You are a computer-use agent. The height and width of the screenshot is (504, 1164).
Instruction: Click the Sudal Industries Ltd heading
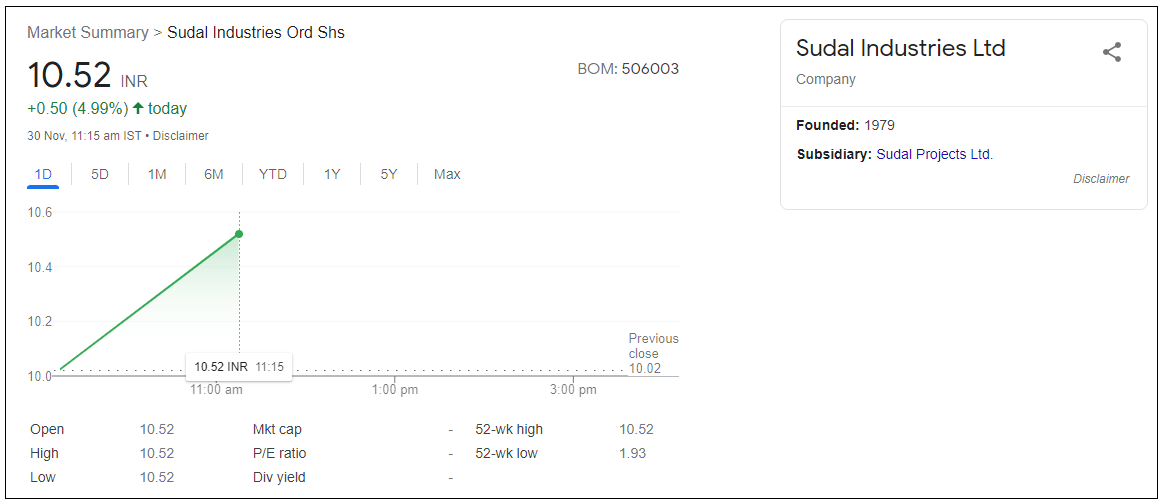point(900,48)
